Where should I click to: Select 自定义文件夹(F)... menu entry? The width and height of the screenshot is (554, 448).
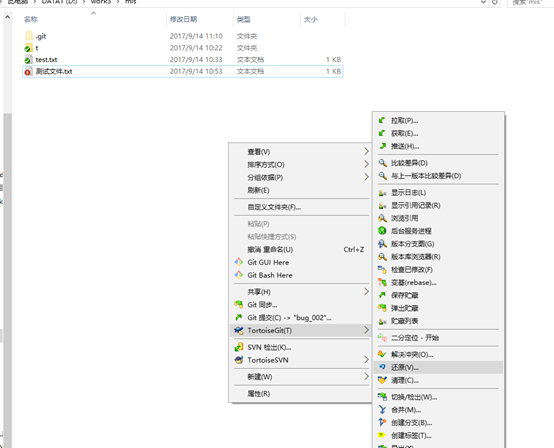[x=300, y=207]
